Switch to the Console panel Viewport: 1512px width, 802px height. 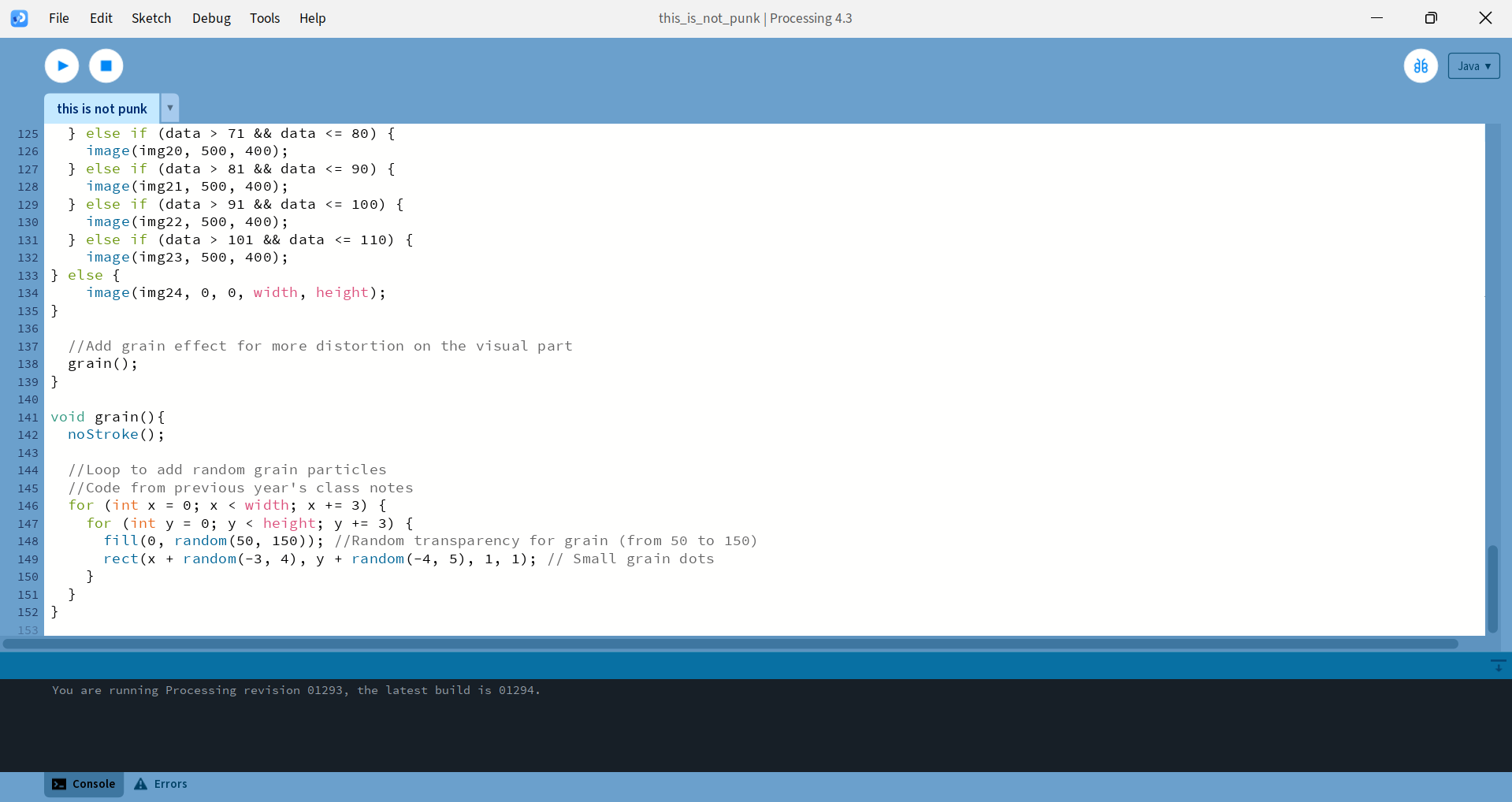click(x=84, y=784)
